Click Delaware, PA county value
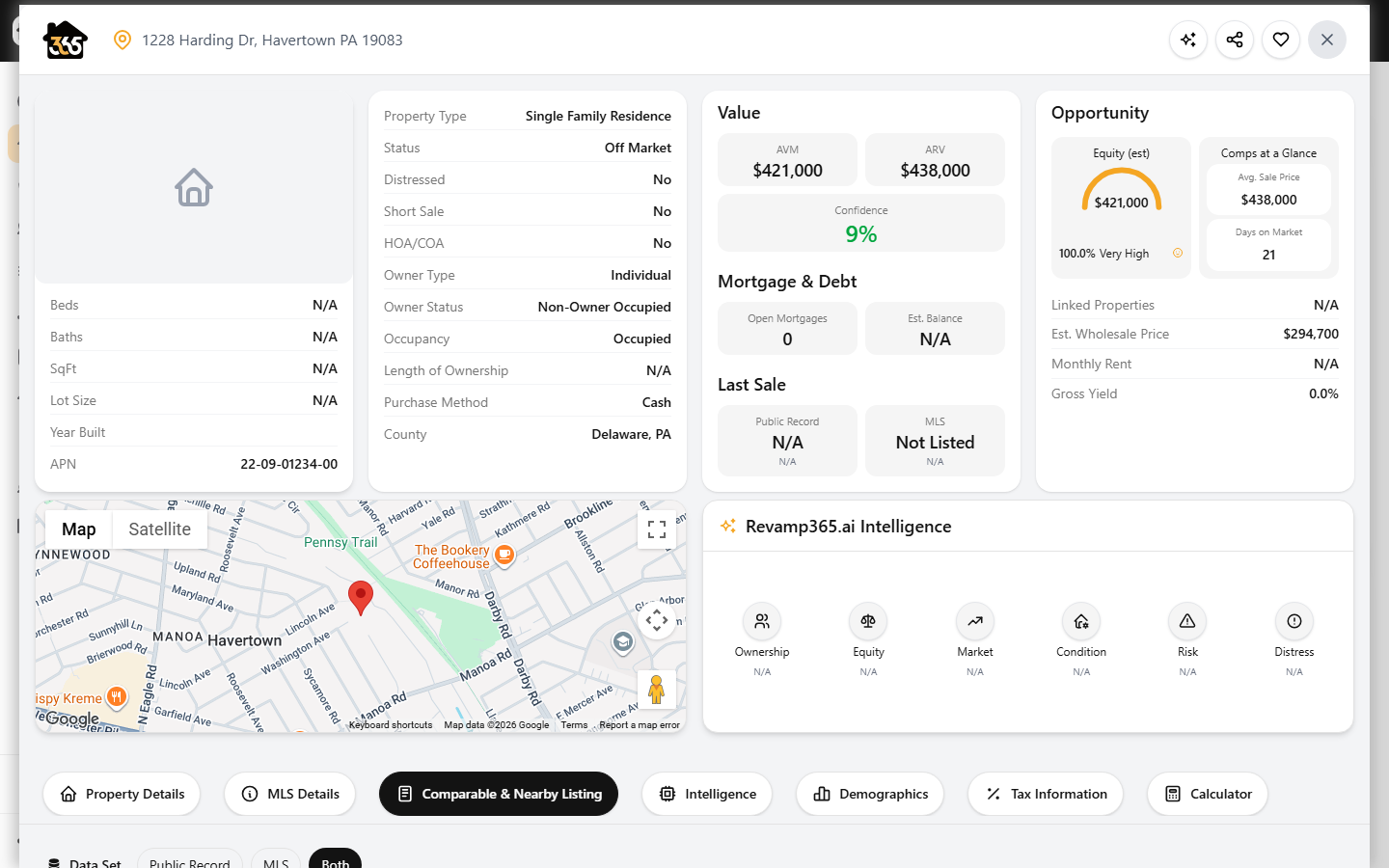Screen dimensions: 1389x868 (631, 434)
